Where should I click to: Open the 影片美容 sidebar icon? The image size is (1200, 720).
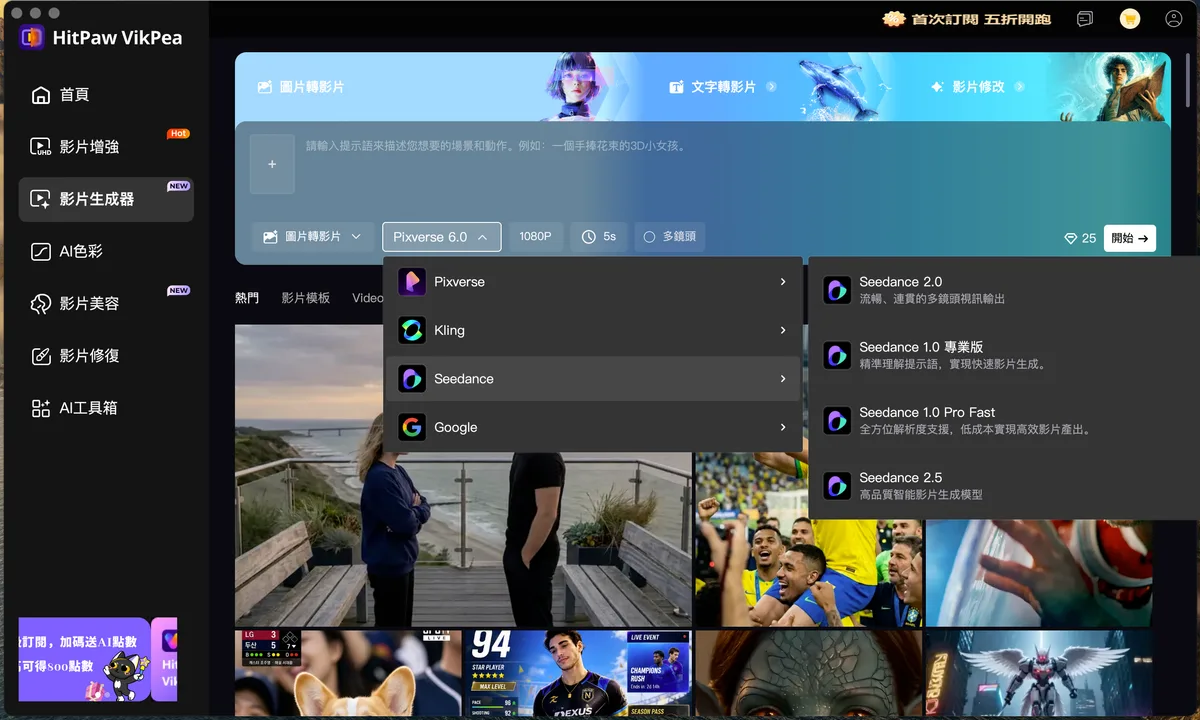(41, 304)
